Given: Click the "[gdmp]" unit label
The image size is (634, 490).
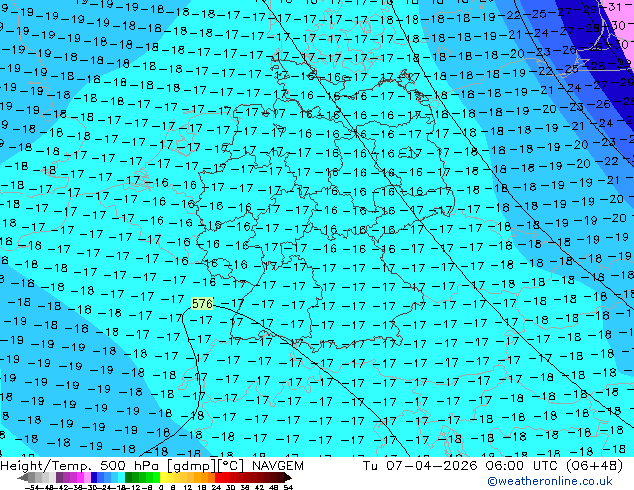Looking at the screenshot, I should [191, 466].
